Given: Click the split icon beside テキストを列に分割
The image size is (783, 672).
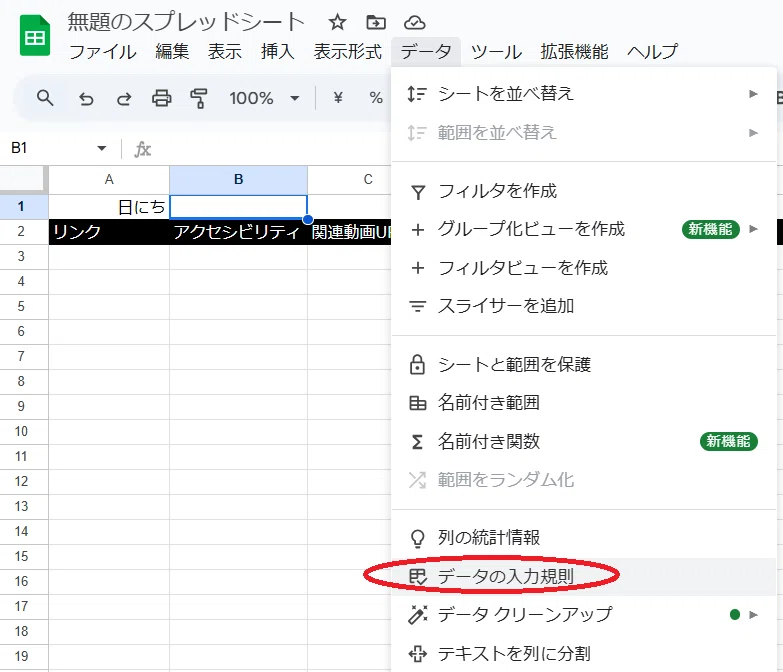Looking at the screenshot, I should coord(417,654).
